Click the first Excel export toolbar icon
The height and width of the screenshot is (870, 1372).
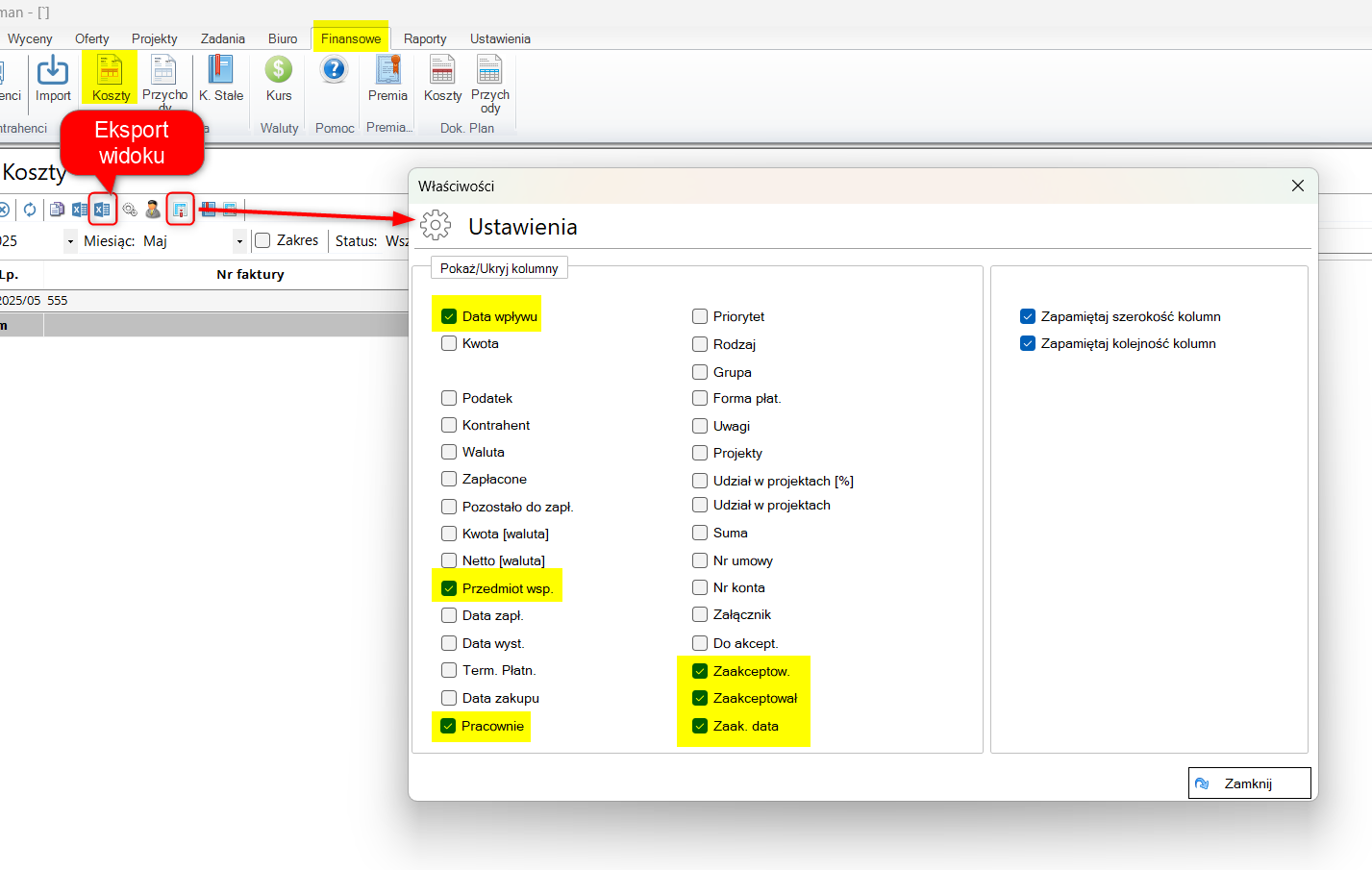(79, 210)
